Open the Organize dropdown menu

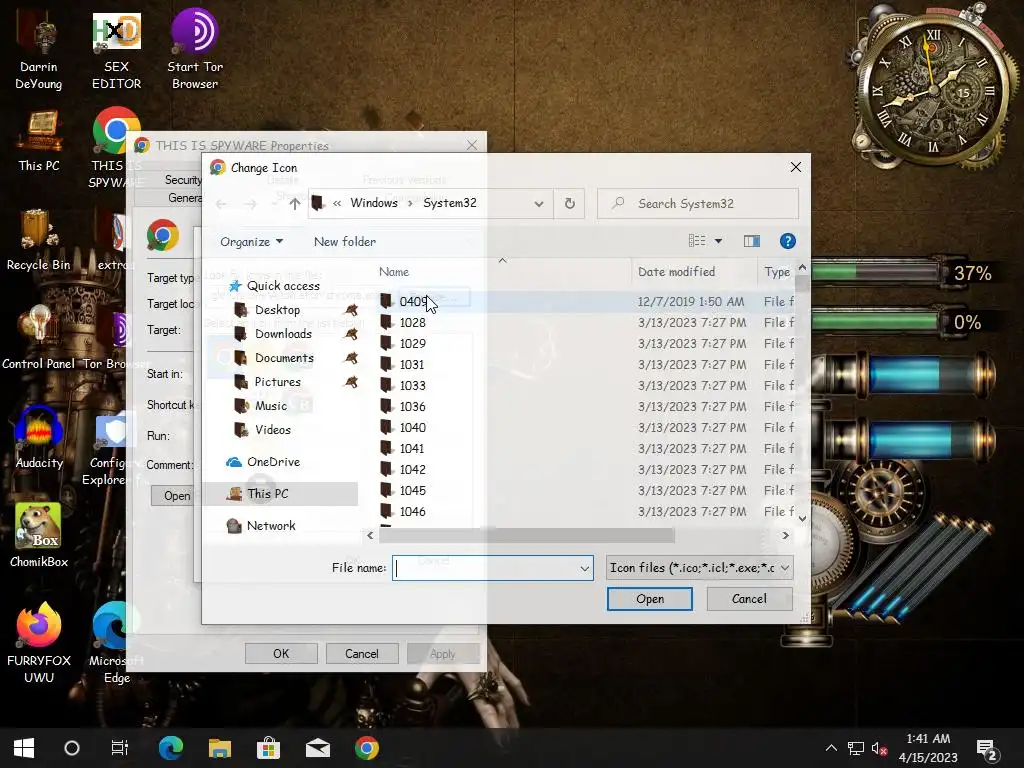(251, 242)
